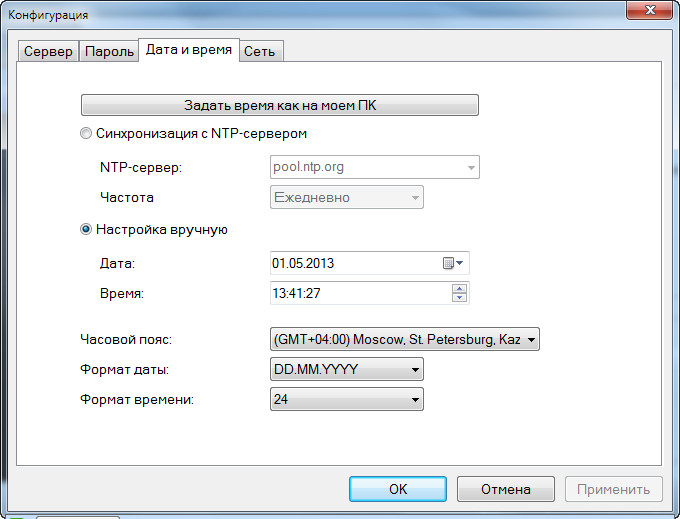
Task: Open the Формат даты dropdown
Action: point(414,370)
